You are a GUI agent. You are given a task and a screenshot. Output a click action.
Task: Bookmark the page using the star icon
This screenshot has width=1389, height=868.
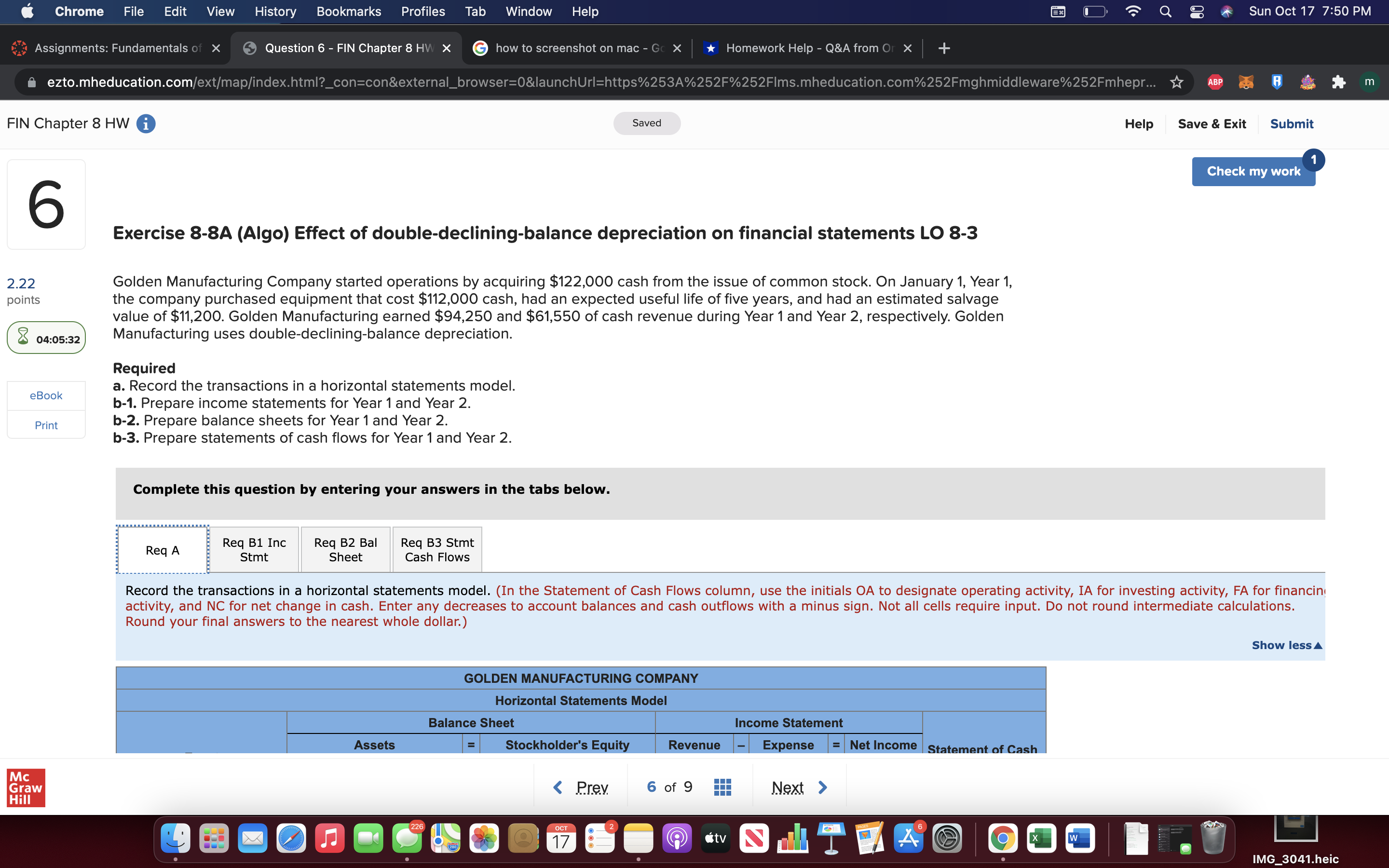coord(1176,82)
